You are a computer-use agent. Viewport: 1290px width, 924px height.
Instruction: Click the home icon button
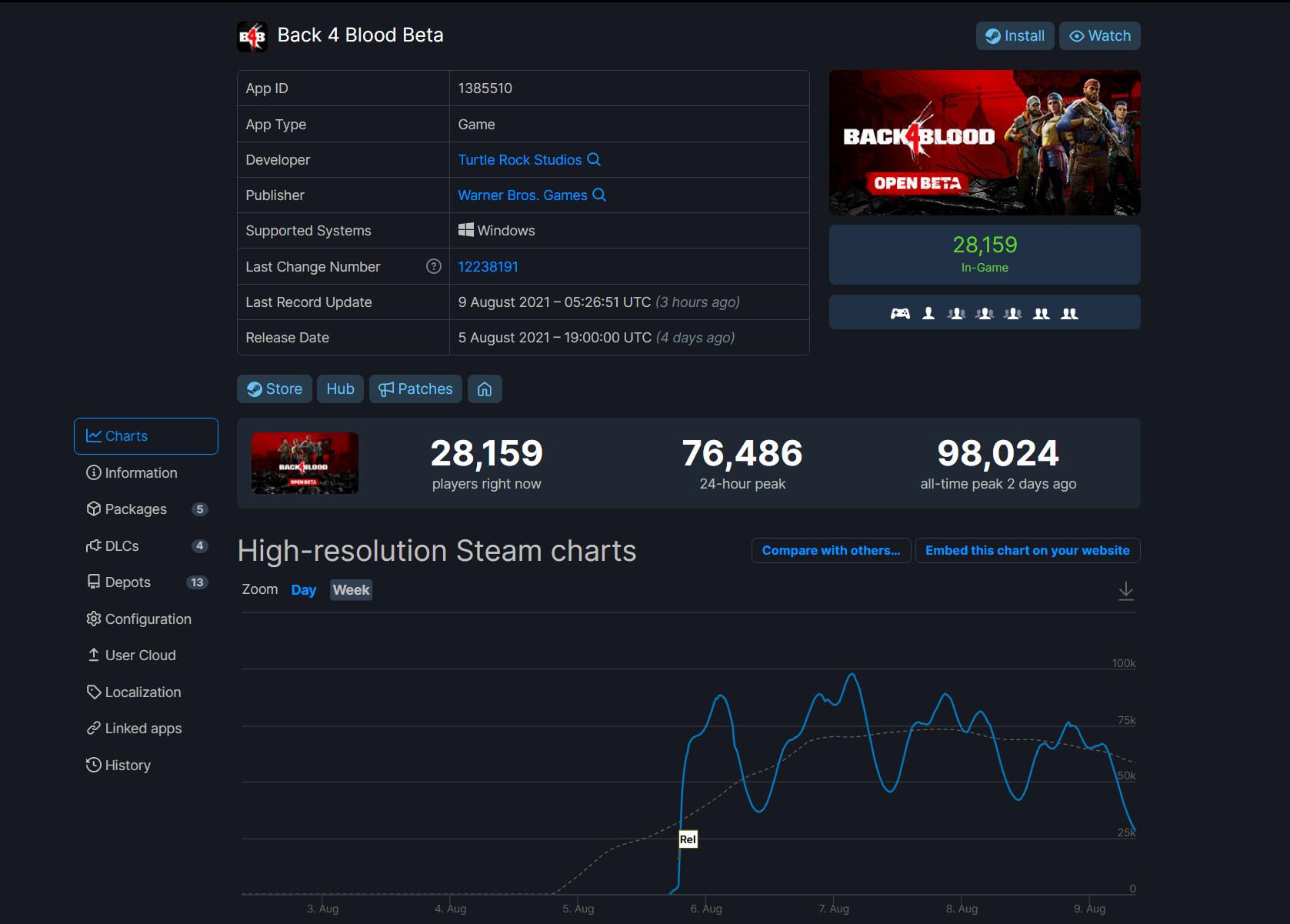(x=485, y=389)
